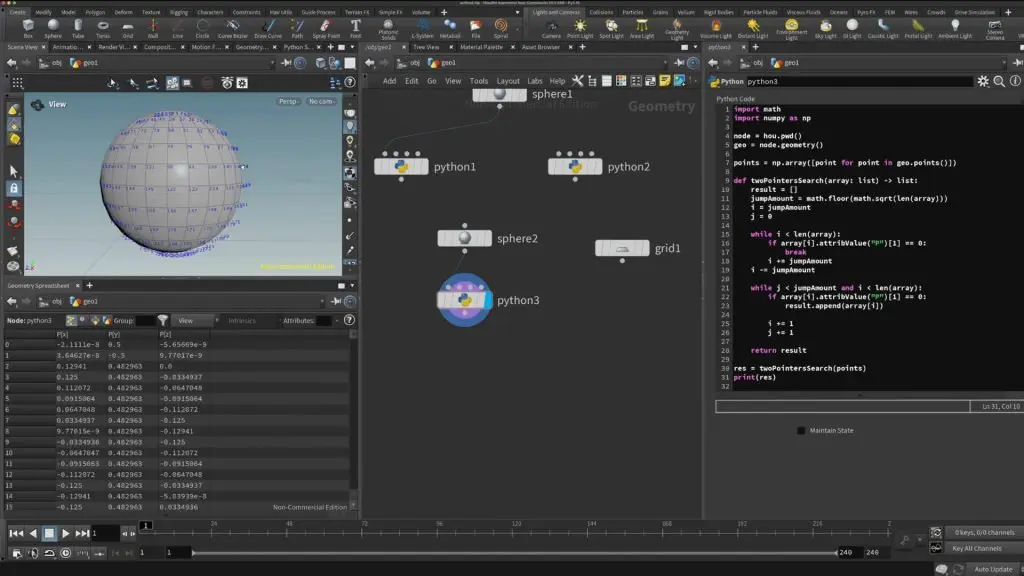Toggle the Maintain State checkbox
The width and height of the screenshot is (1024, 576).
(801, 431)
